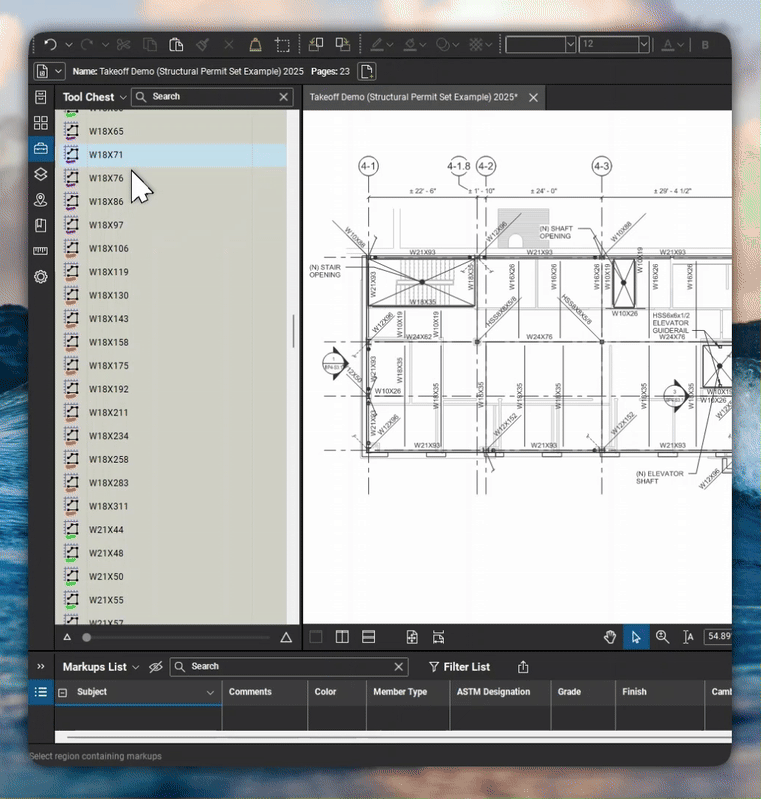Open the topmost sidebar panel icon
Image resolution: width=761 pixels, height=799 pixels.
[x=41, y=97]
